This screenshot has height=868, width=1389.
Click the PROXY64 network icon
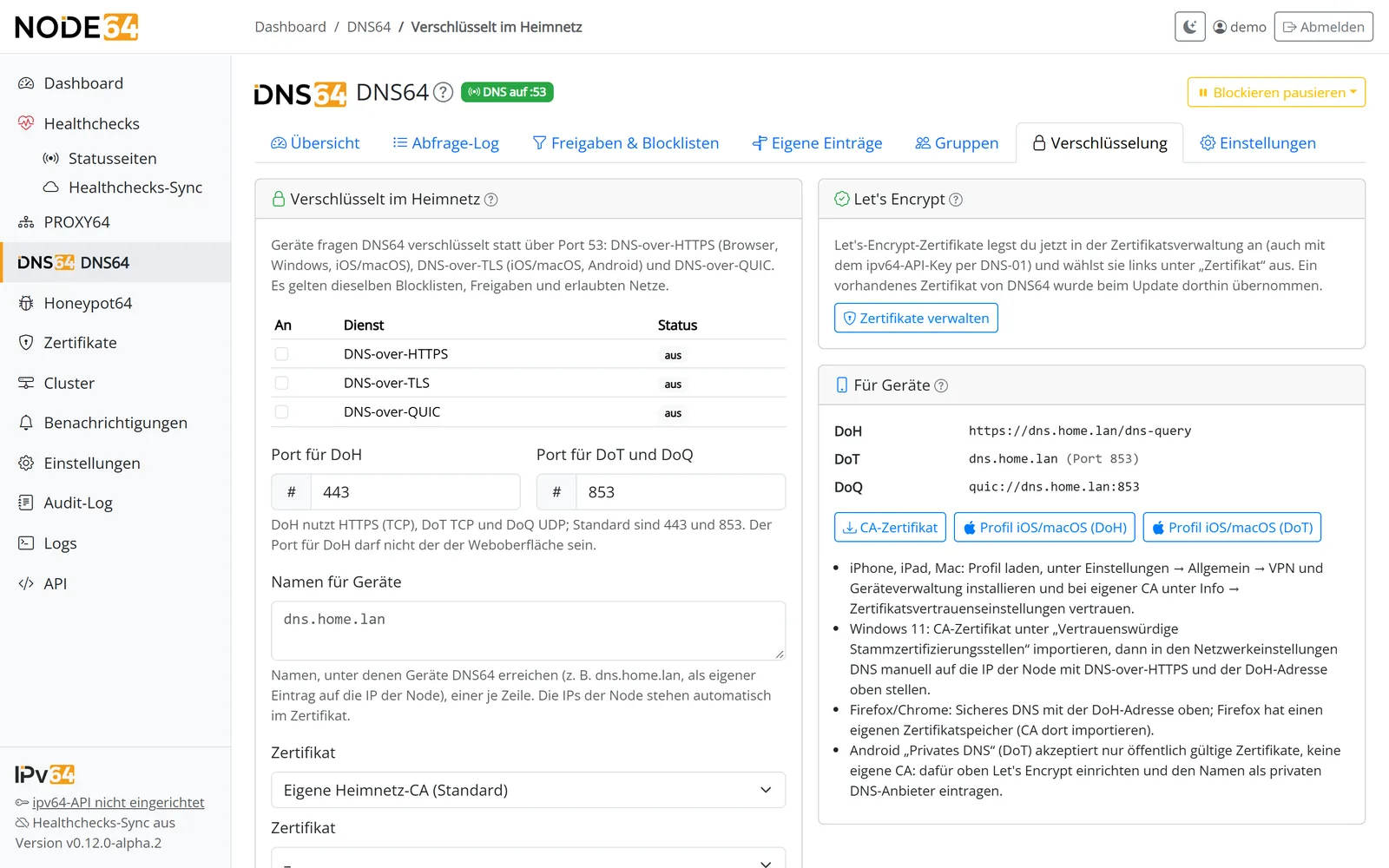(26, 222)
